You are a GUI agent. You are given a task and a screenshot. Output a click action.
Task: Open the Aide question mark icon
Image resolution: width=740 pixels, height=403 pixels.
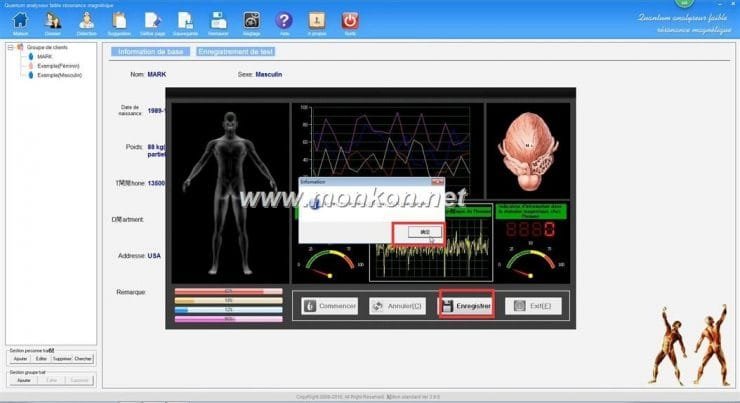click(284, 21)
